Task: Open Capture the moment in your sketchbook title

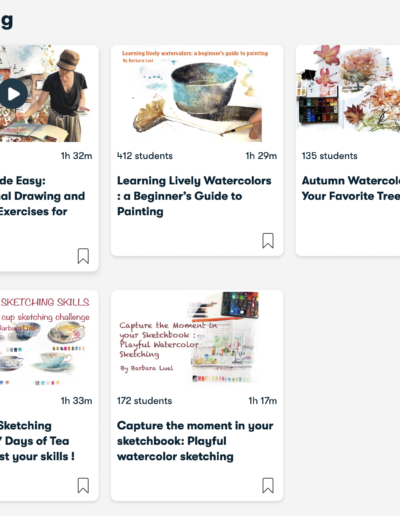Action: click(195, 441)
